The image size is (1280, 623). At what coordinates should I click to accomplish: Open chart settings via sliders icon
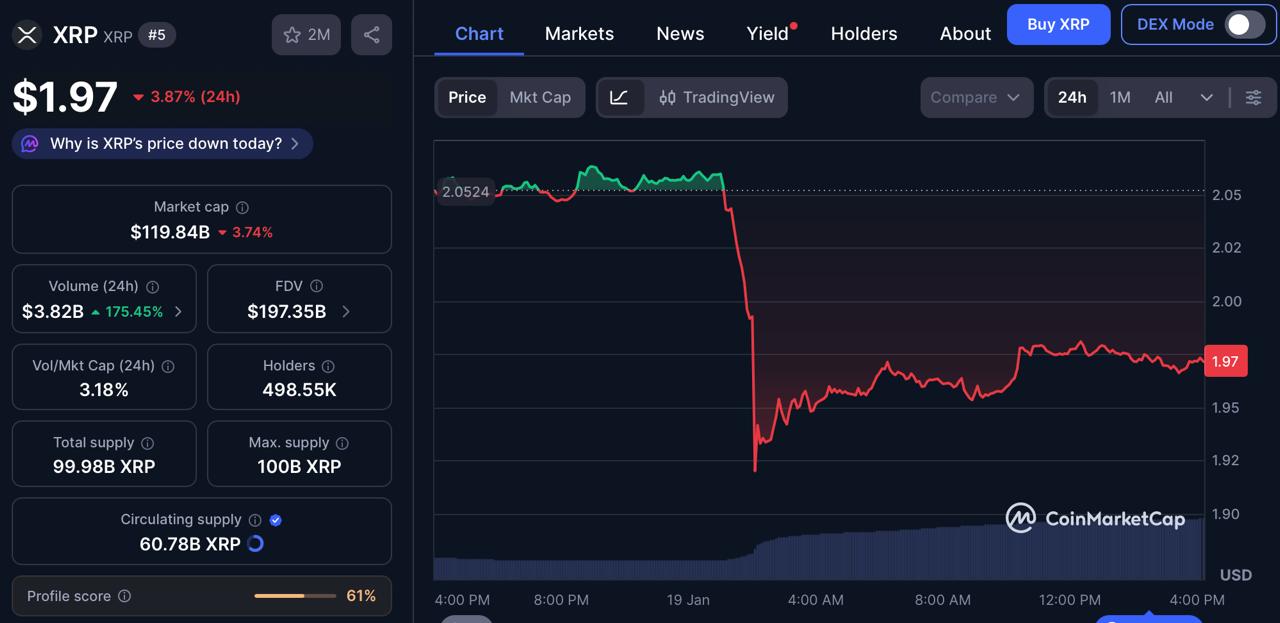[x=1253, y=97]
